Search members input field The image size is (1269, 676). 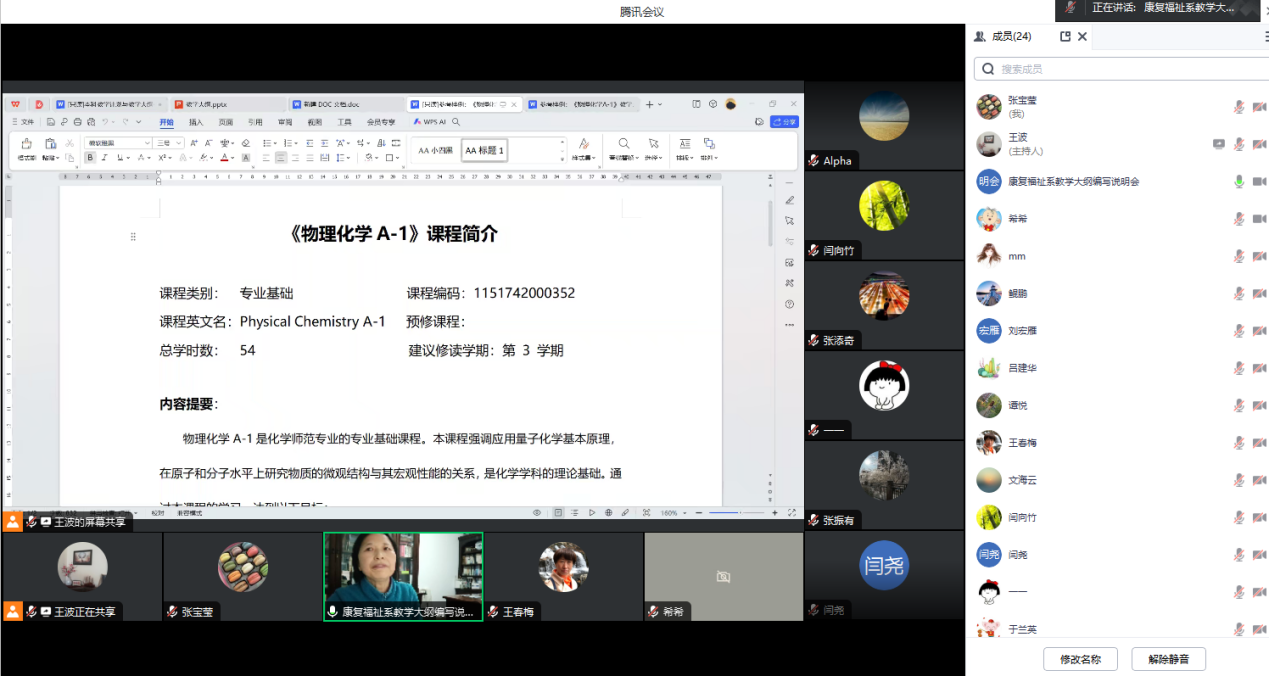click(1120, 68)
